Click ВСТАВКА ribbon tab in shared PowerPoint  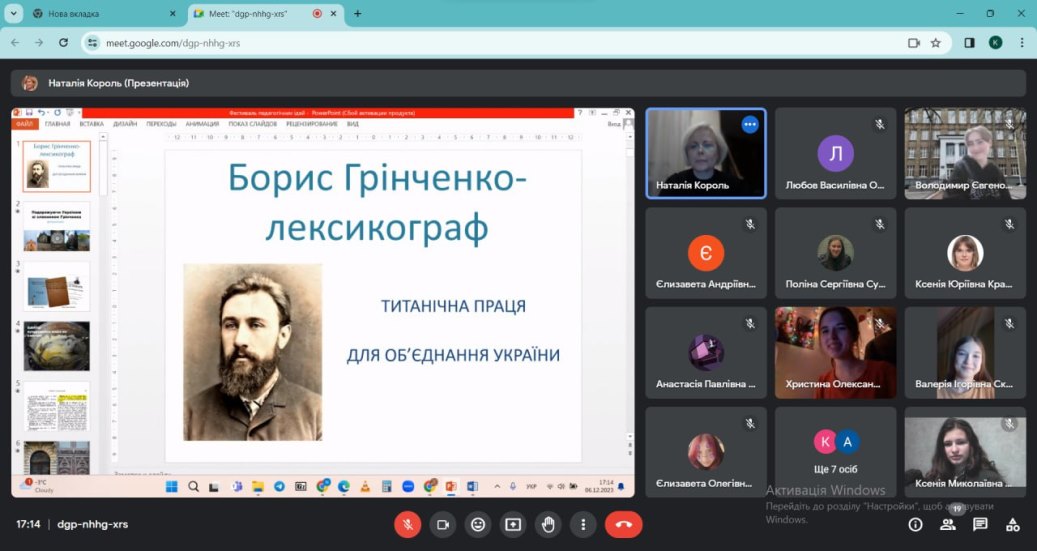[x=91, y=124]
